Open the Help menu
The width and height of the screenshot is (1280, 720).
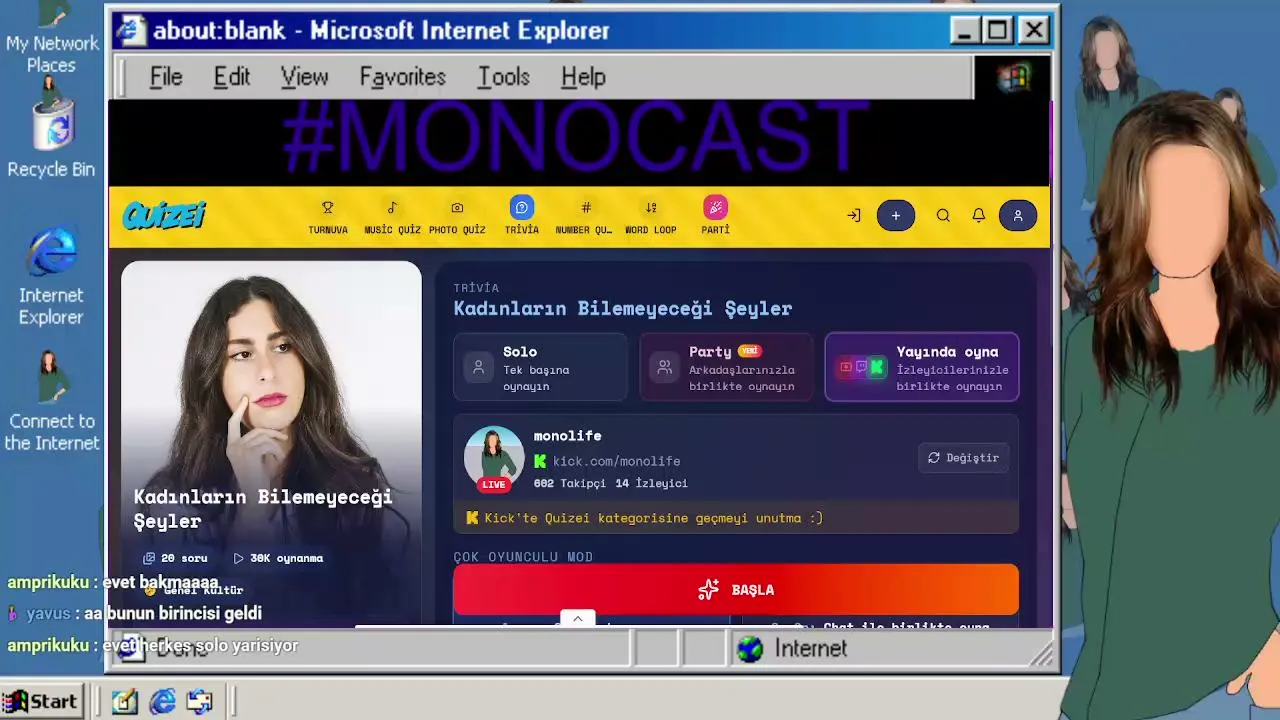point(583,77)
